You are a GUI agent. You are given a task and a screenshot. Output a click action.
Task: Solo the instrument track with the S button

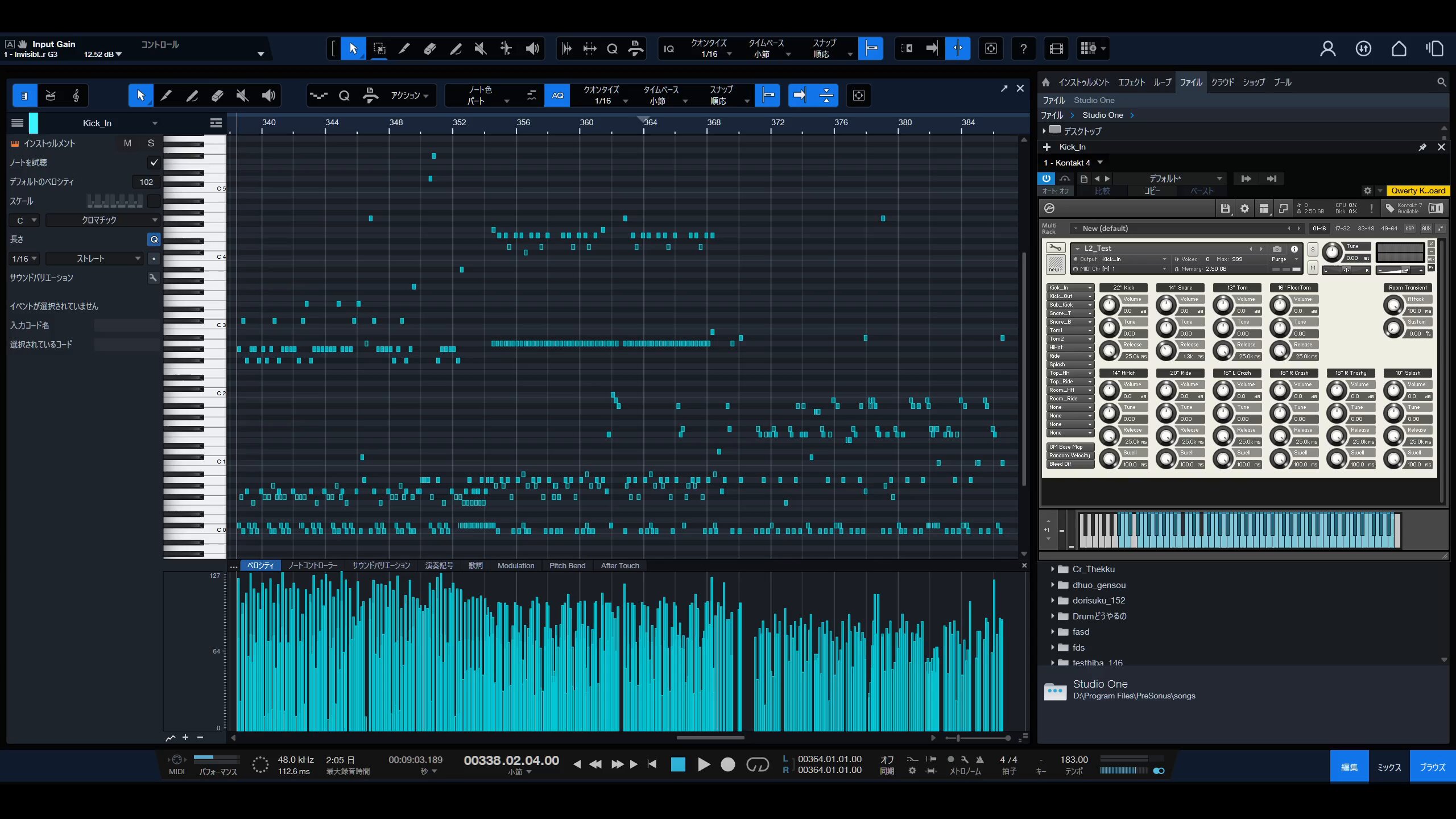(151, 143)
